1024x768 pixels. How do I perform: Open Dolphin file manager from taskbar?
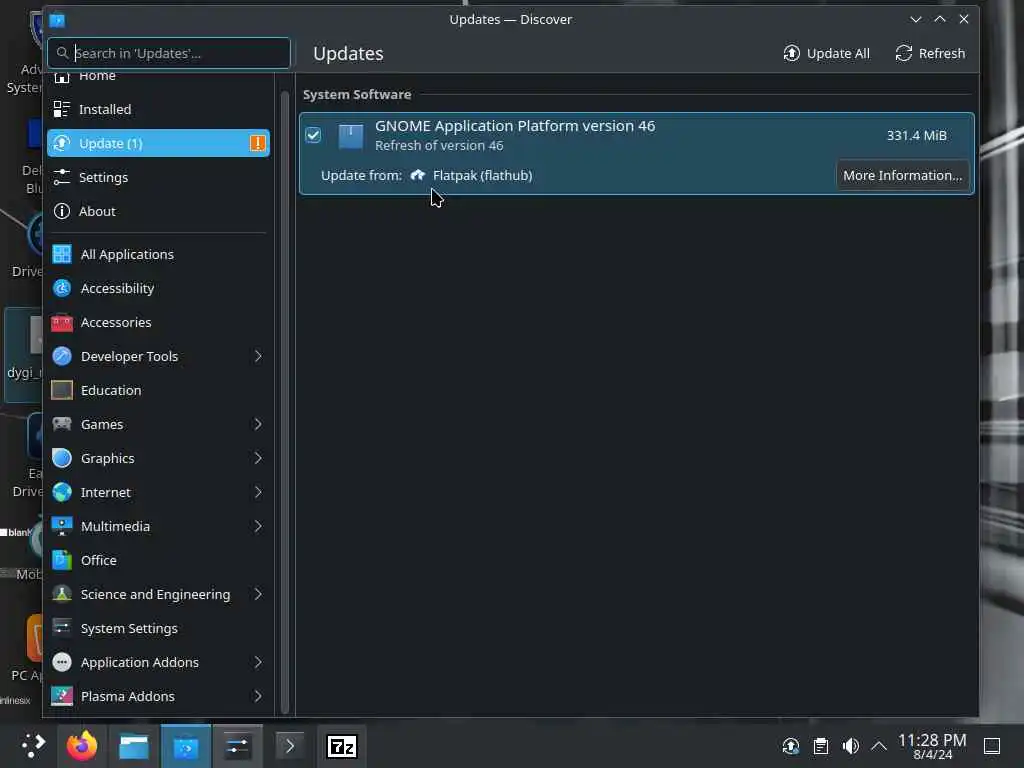(134, 746)
